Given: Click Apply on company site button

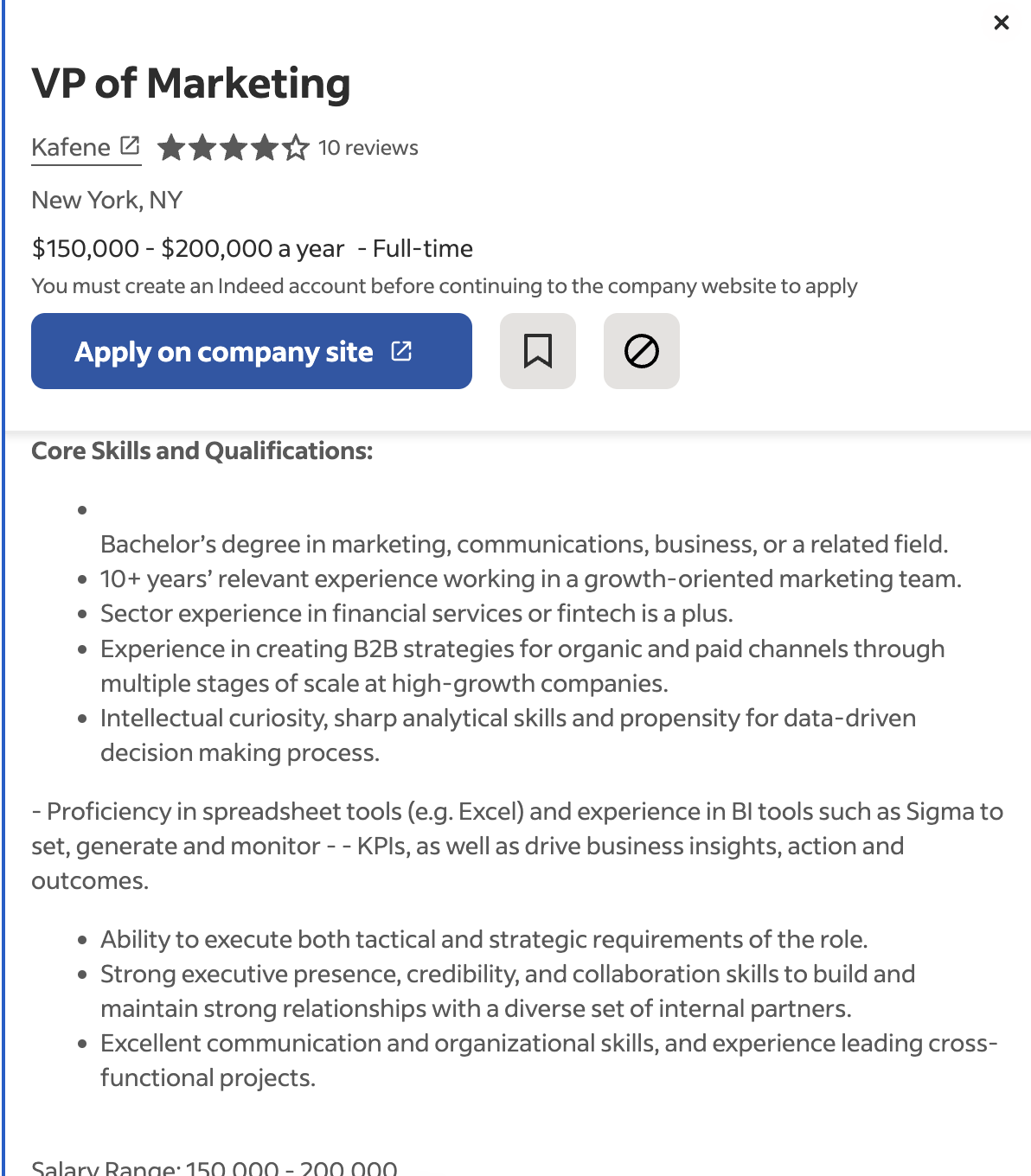Looking at the screenshot, I should coord(252,351).
